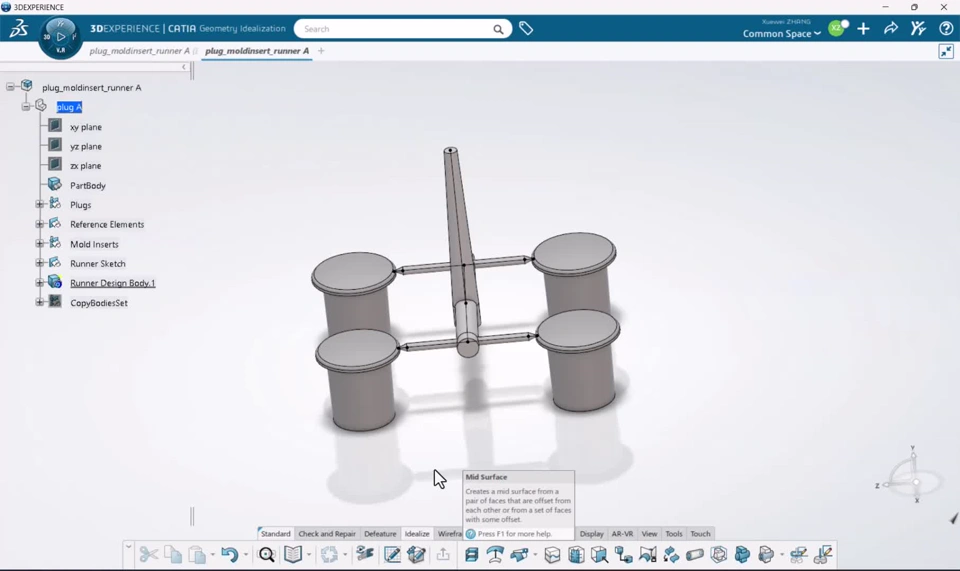Click the search magnifier icon in search bar
960x571 pixels.
[x=498, y=29]
